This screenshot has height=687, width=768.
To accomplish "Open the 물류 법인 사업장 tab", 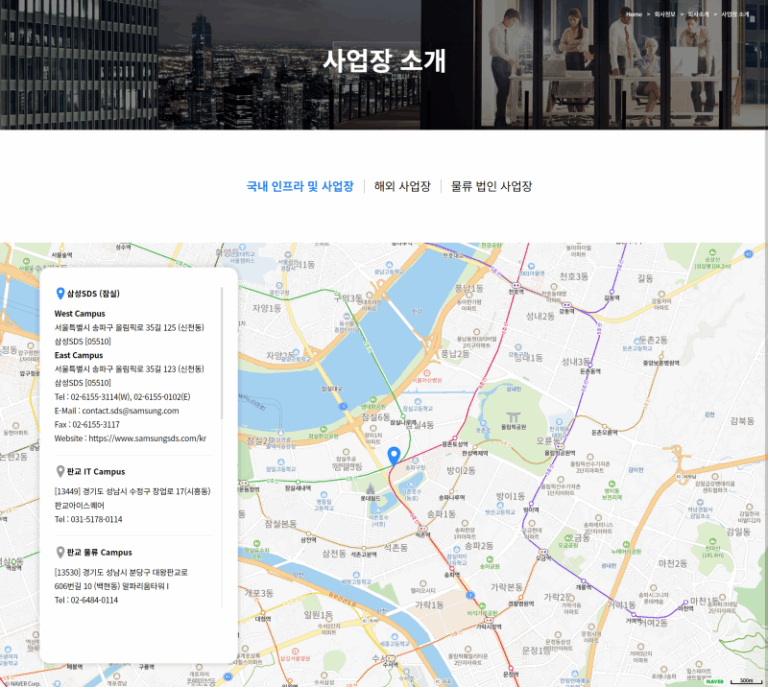I will pyautogui.click(x=491, y=187).
